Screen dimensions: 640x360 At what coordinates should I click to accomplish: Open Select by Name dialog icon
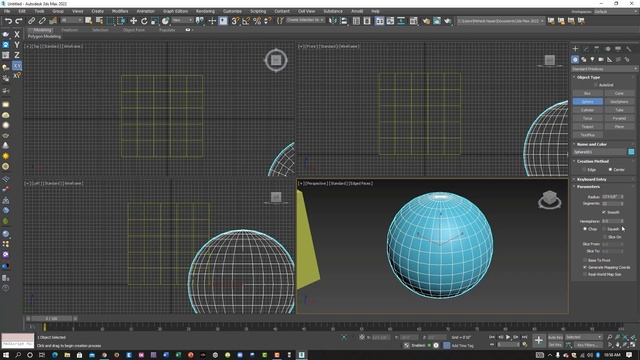pyautogui.click(x=99, y=20)
